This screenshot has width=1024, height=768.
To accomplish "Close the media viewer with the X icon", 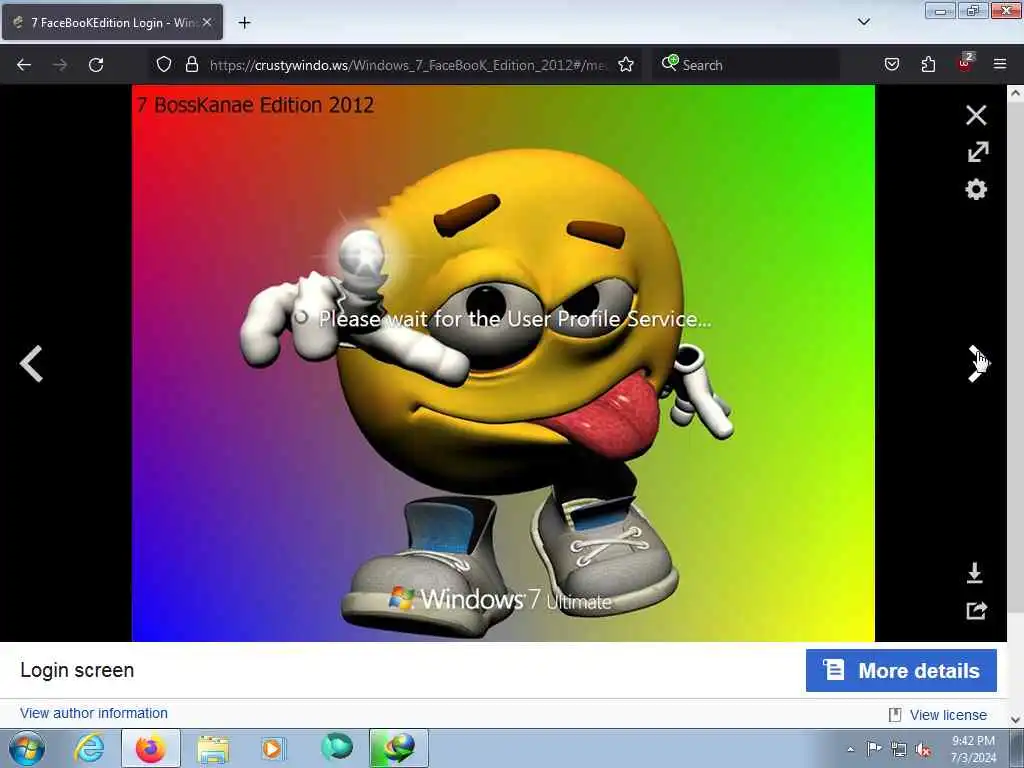I will coord(976,115).
